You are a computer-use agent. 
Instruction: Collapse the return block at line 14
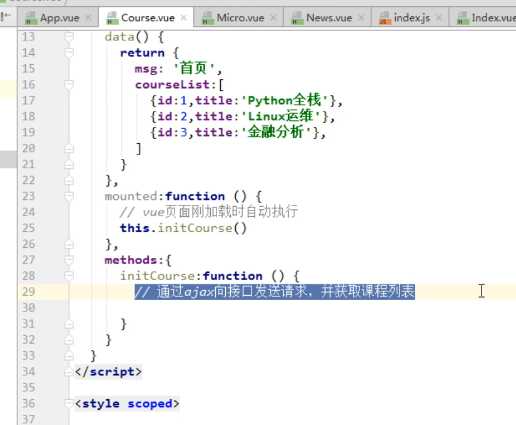pos(69,52)
